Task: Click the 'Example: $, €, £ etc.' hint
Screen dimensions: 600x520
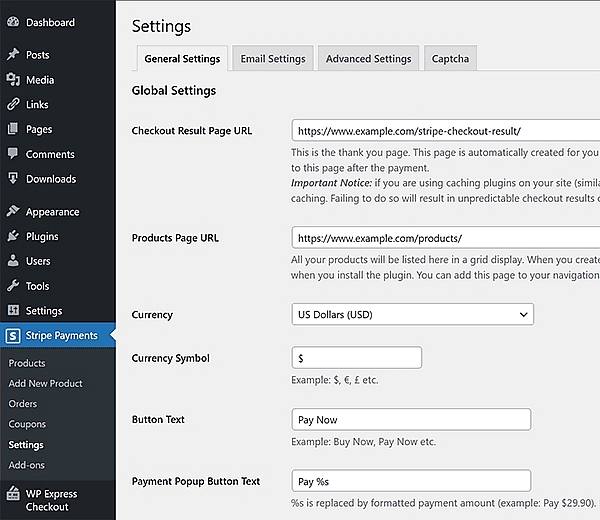Action: click(335, 380)
